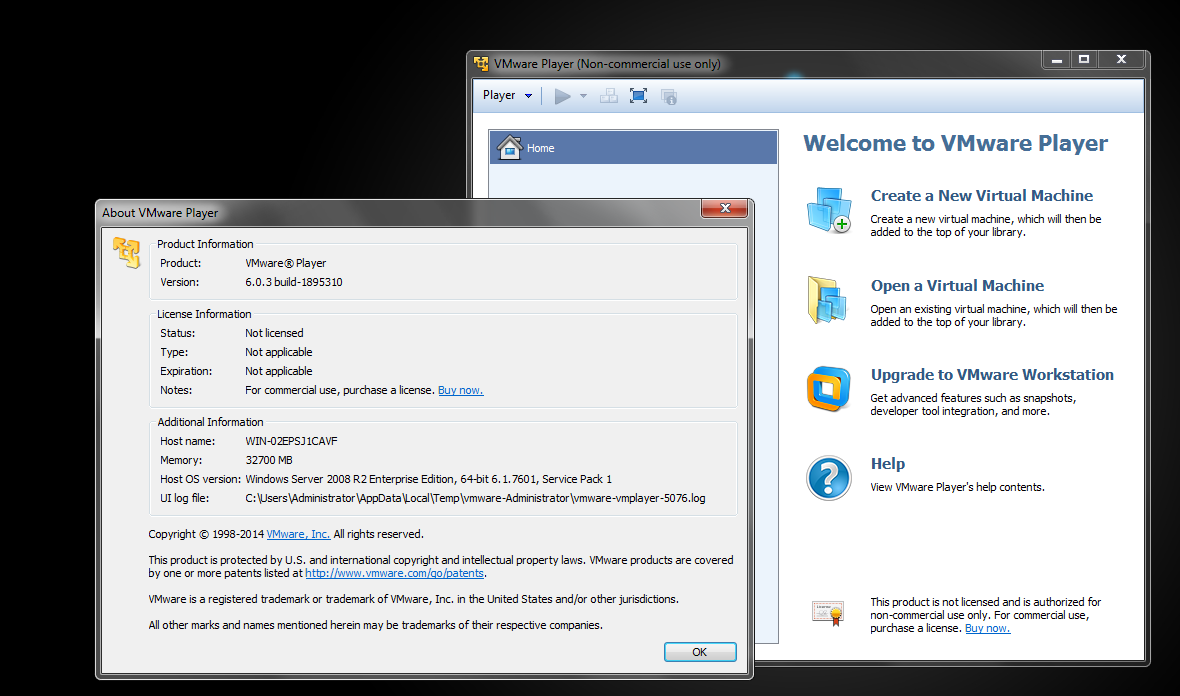Click the full screen mode toolbar icon
1180x696 pixels.
[638, 96]
